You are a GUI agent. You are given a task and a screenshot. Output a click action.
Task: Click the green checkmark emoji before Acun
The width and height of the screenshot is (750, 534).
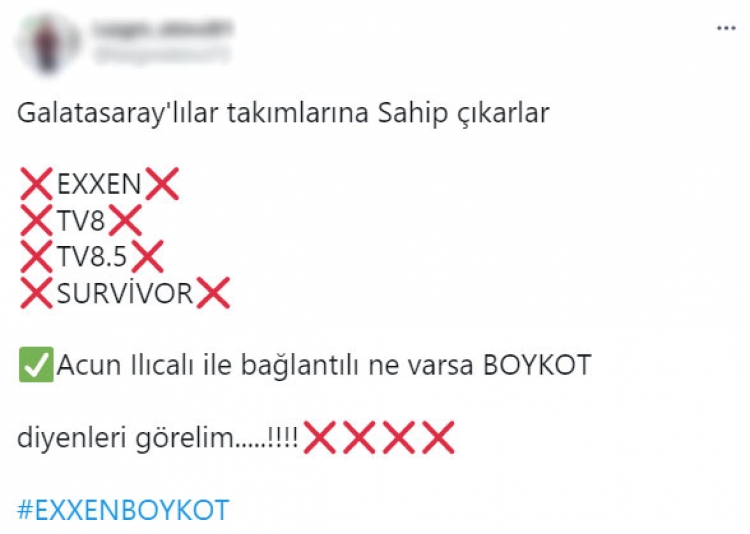[36, 365]
